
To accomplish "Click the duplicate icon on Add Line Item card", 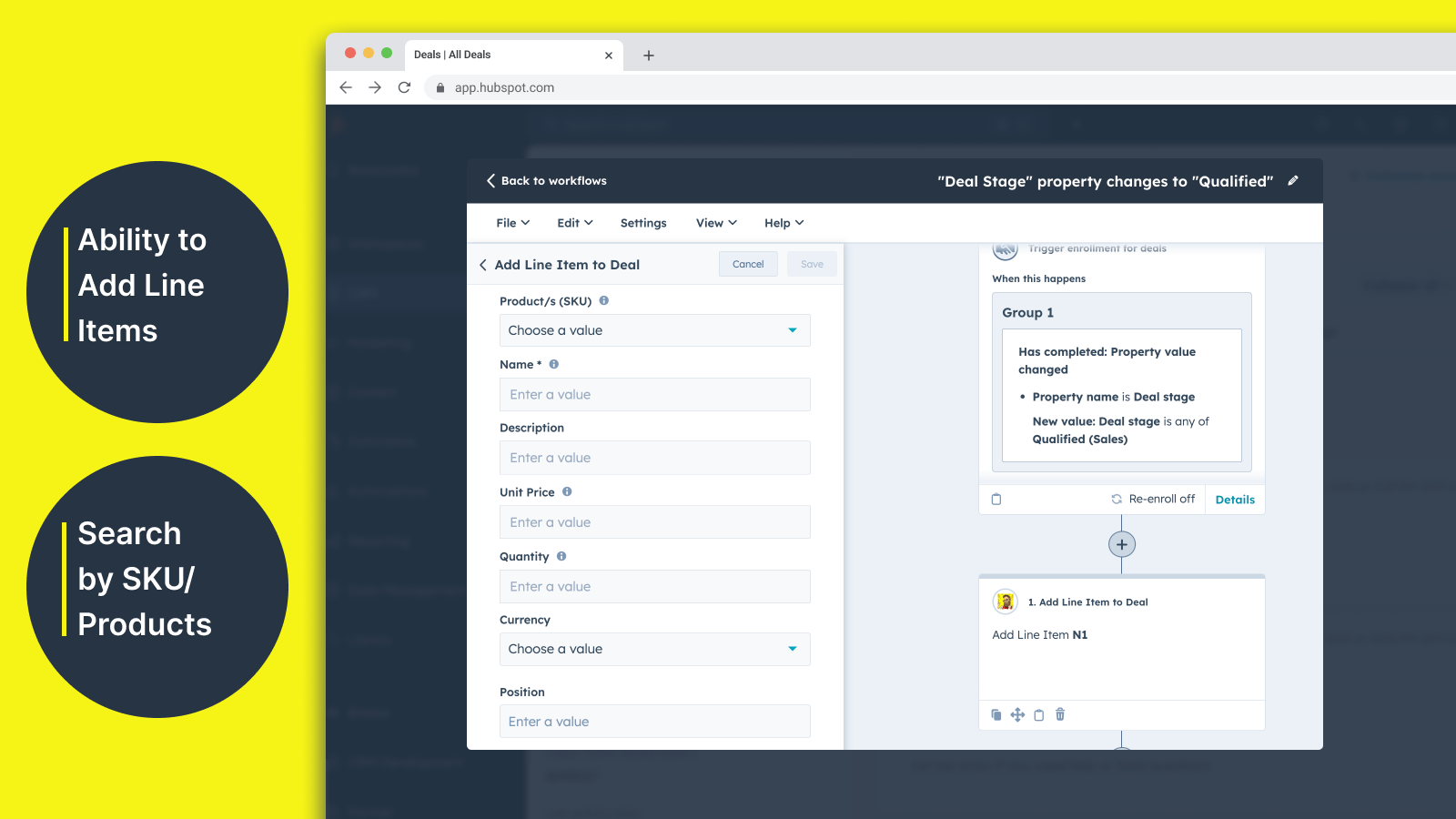I will pos(996,714).
